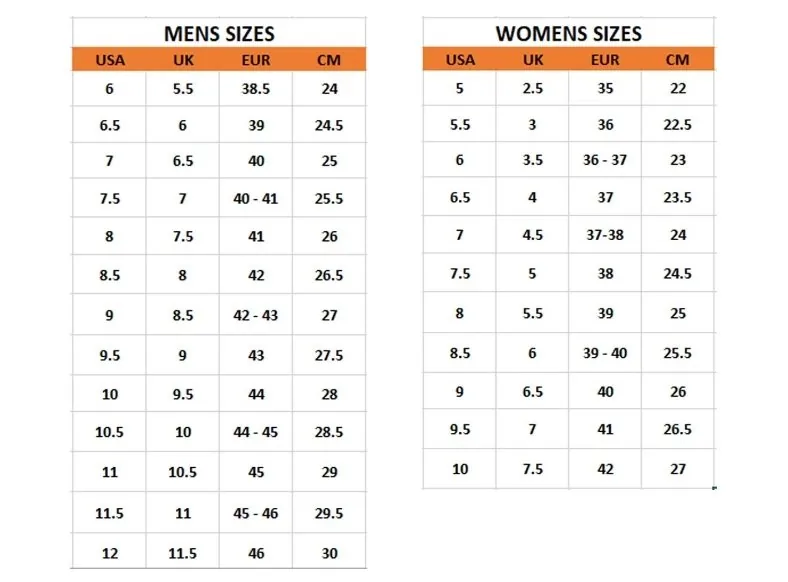Select mens EUR cell 45 - 46
Image resolution: width=788 pixels, height=582 pixels.
[255, 513]
